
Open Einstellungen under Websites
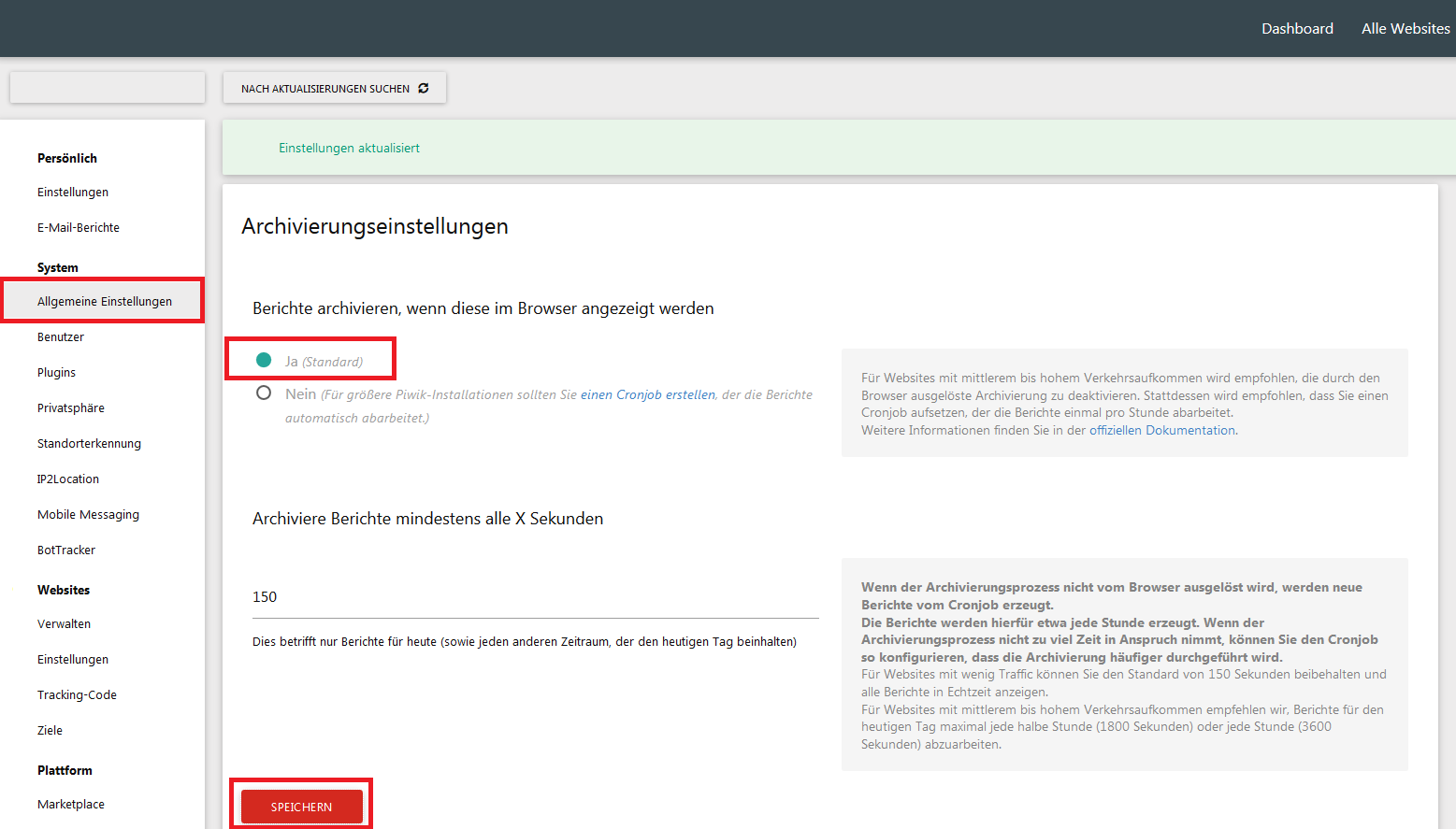click(73, 659)
